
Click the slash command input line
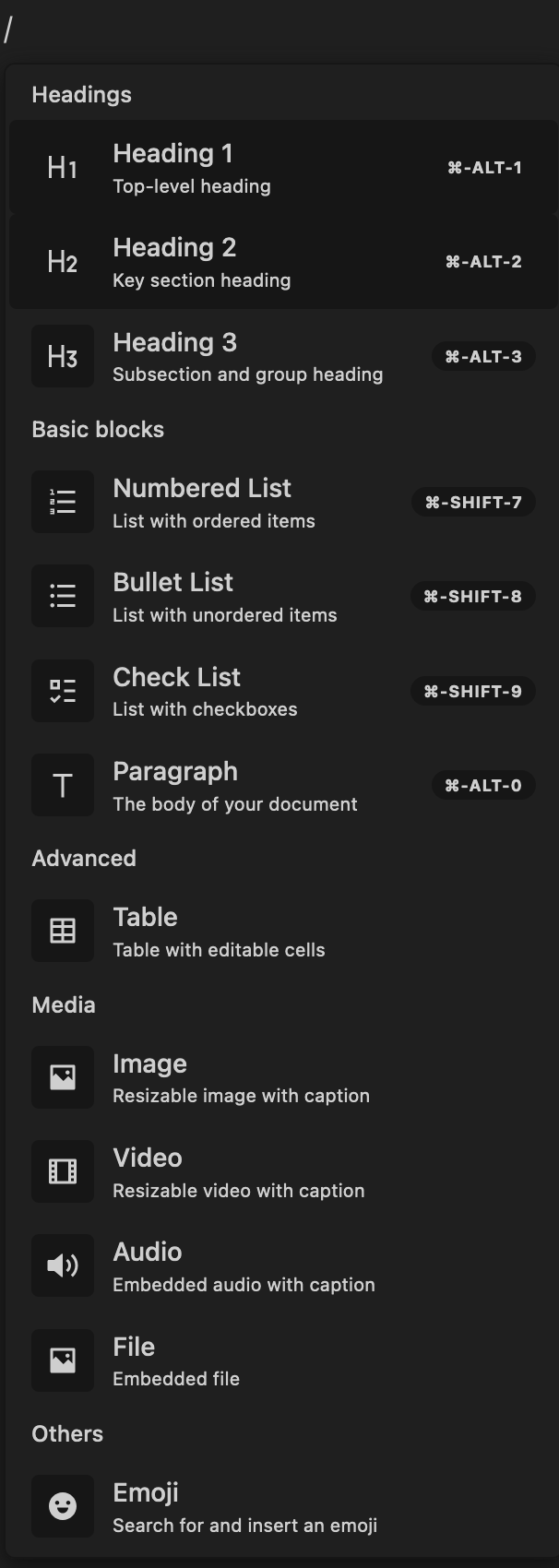coord(277,30)
